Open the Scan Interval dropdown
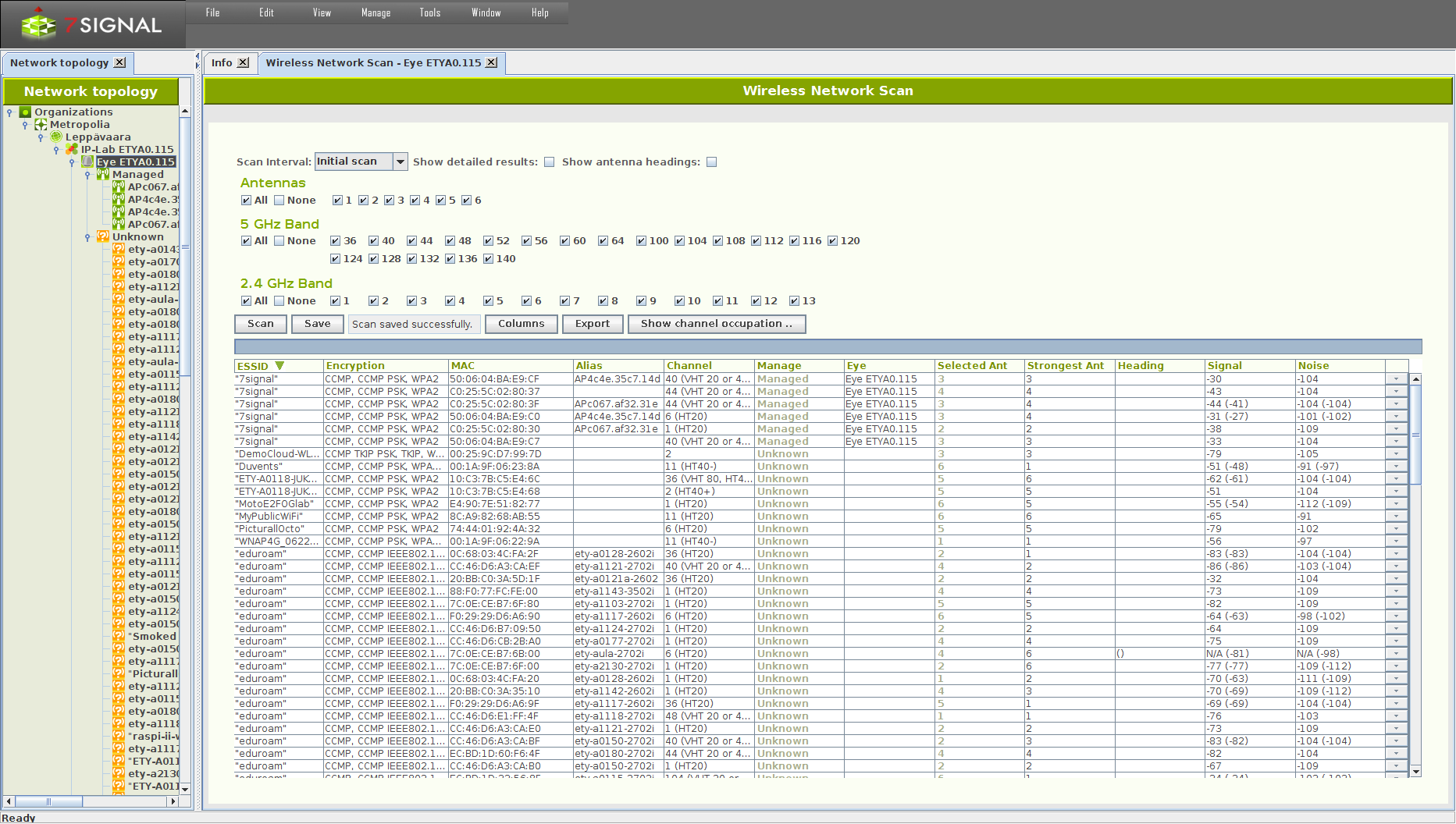 point(400,162)
